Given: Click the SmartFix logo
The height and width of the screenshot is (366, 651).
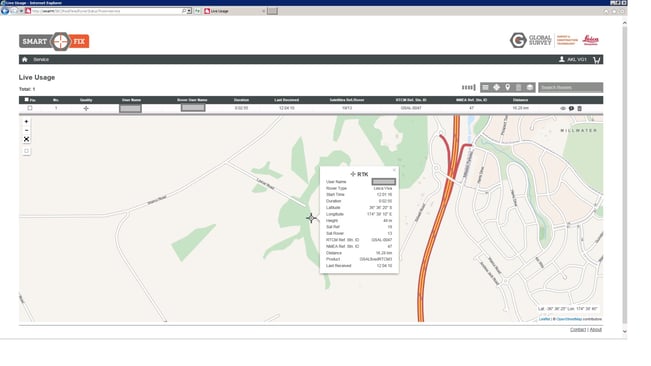Looking at the screenshot, I should (54, 41).
